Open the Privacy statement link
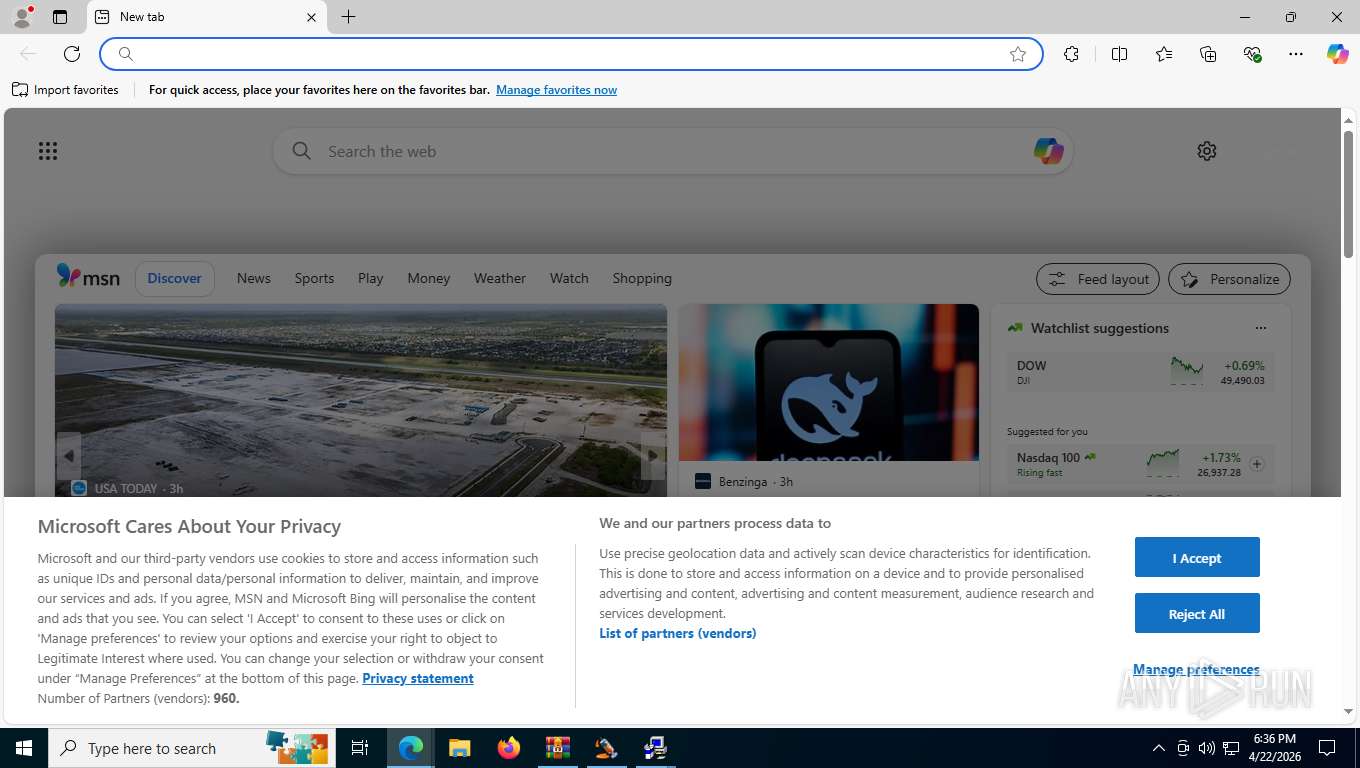This screenshot has height=768, width=1360. click(x=418, y=678)
